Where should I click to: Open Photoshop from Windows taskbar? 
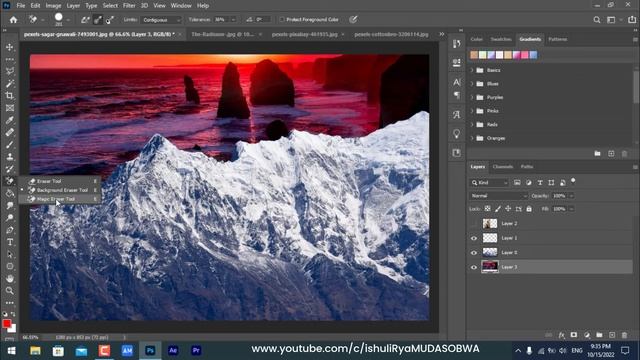[x=150, y=350]
